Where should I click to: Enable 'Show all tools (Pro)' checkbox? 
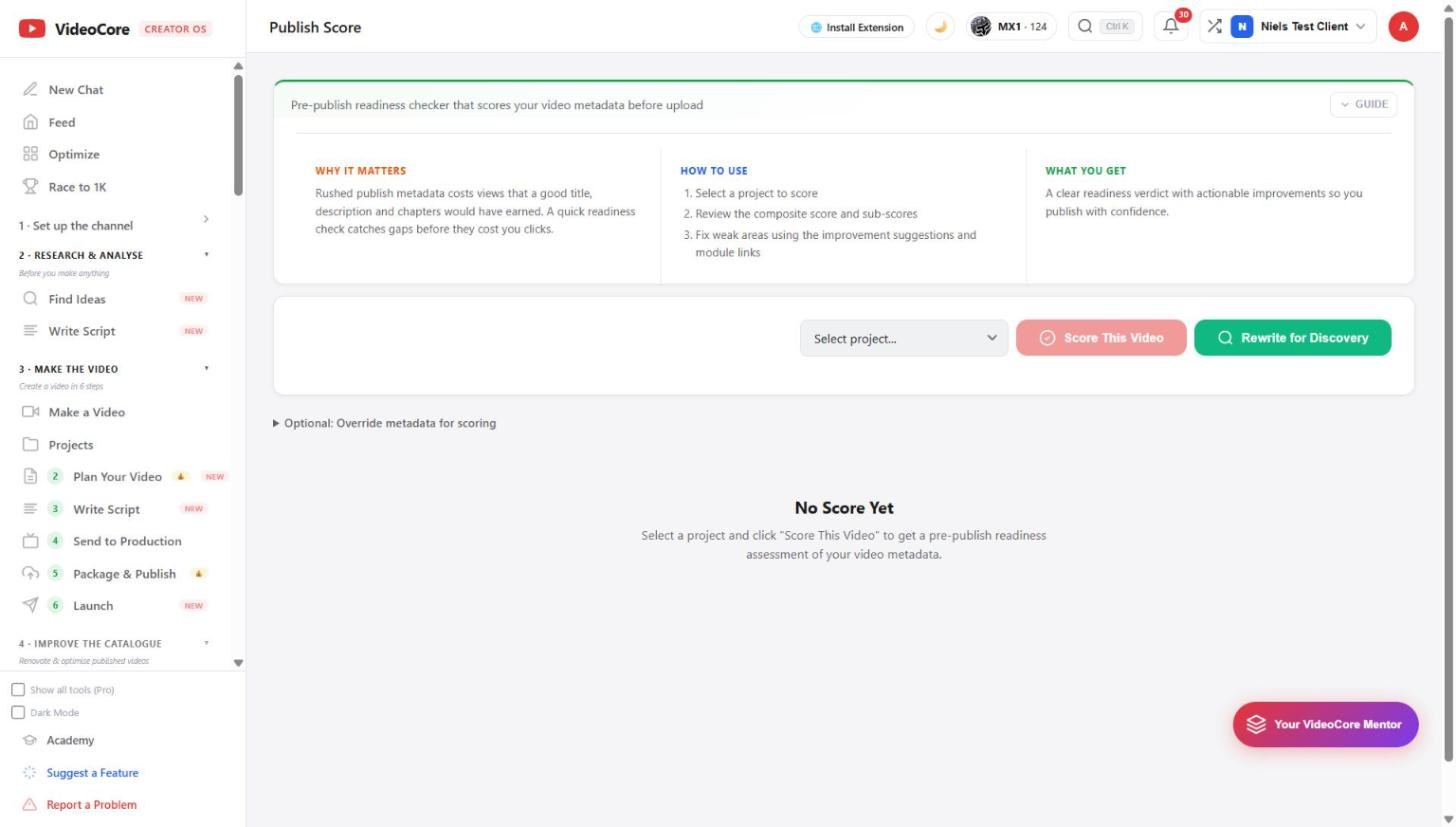18,690
